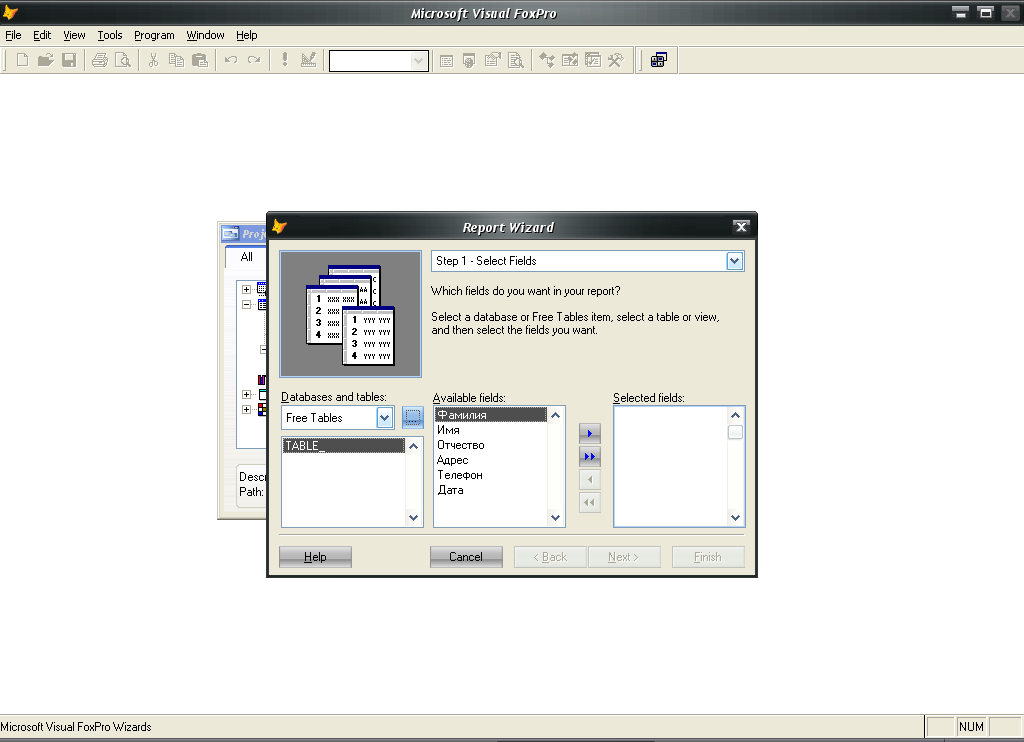Viewport: 1024px width, 742px height.
Task: Select TABLE_ in the tables list
Action: 344,445
